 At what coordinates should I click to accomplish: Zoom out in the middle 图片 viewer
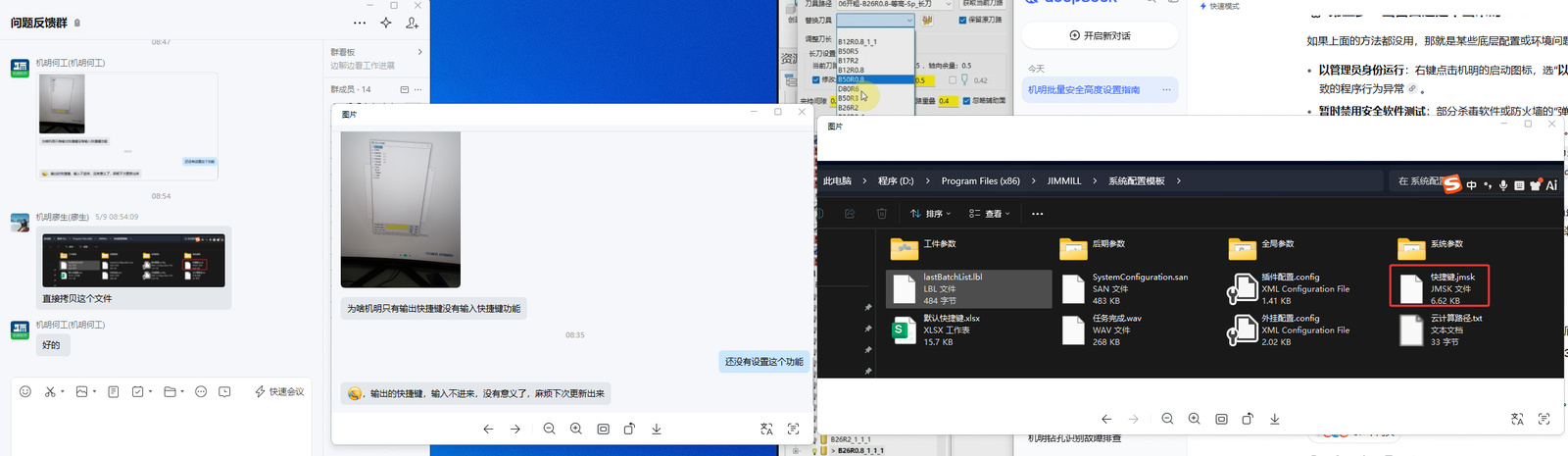click(549, 429)
